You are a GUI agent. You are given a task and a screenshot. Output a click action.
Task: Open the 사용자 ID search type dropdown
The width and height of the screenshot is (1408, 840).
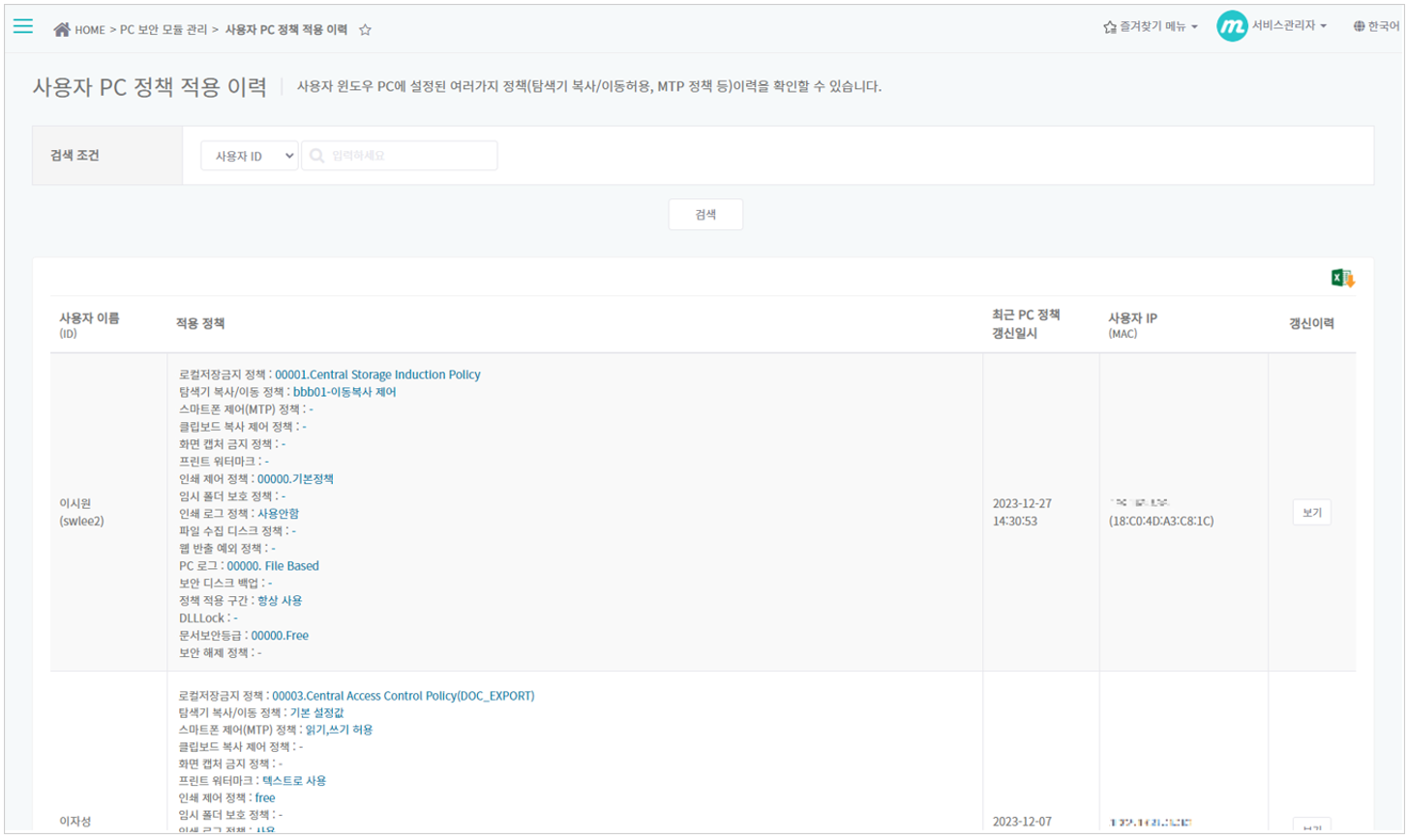point(250,156)
